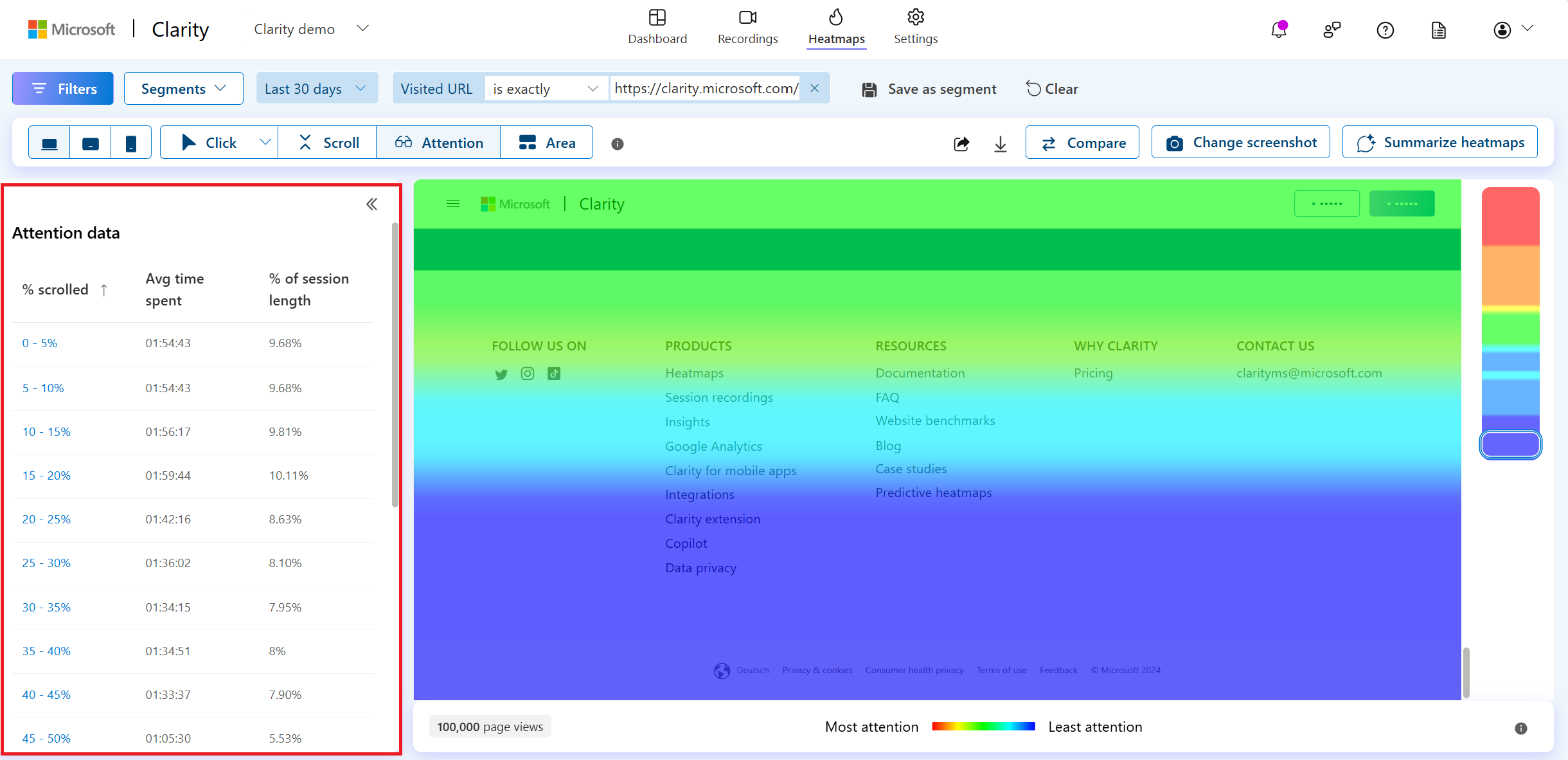Open the notifications bell icon

1279,30
